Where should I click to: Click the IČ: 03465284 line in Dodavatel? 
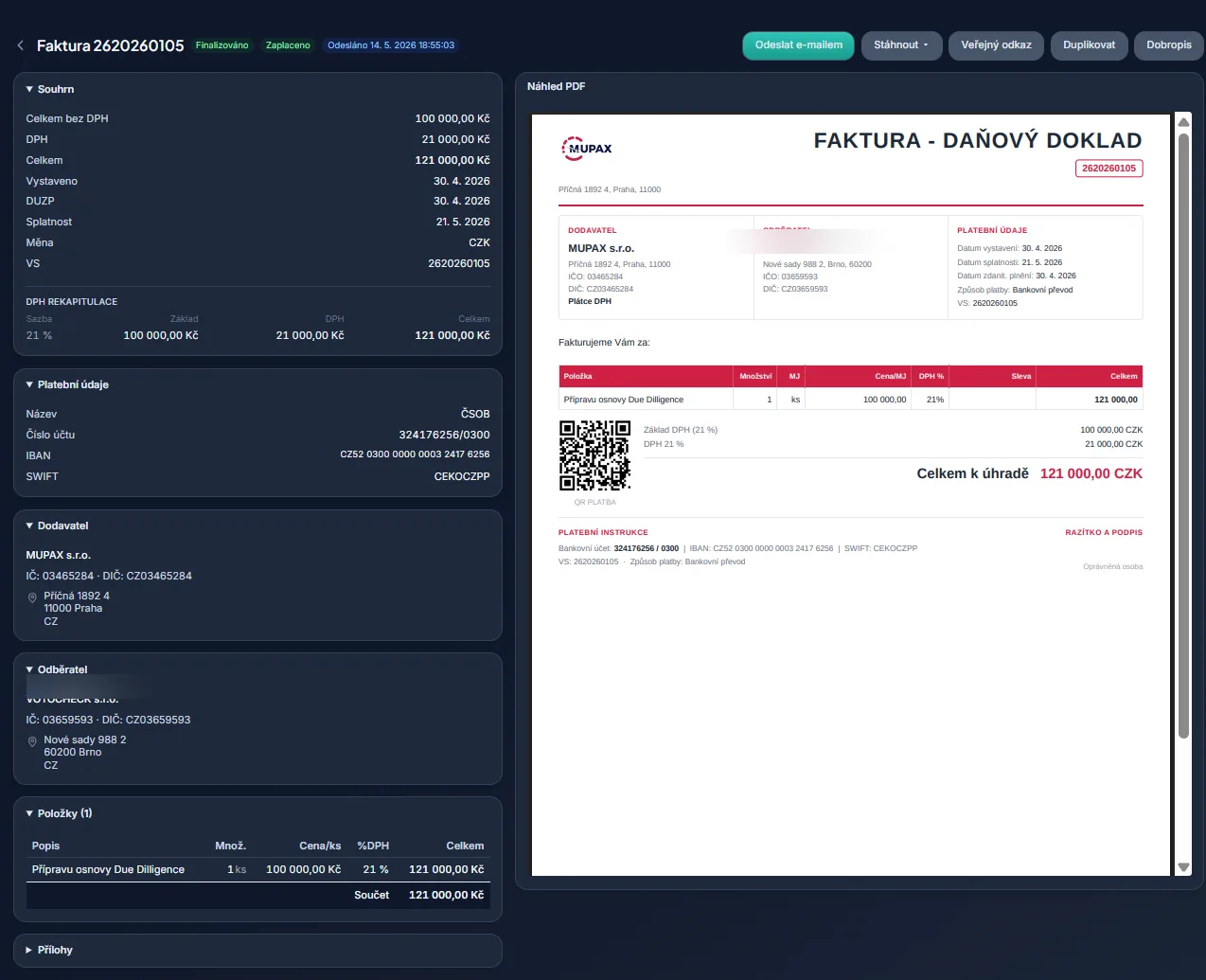pos(109,576)
